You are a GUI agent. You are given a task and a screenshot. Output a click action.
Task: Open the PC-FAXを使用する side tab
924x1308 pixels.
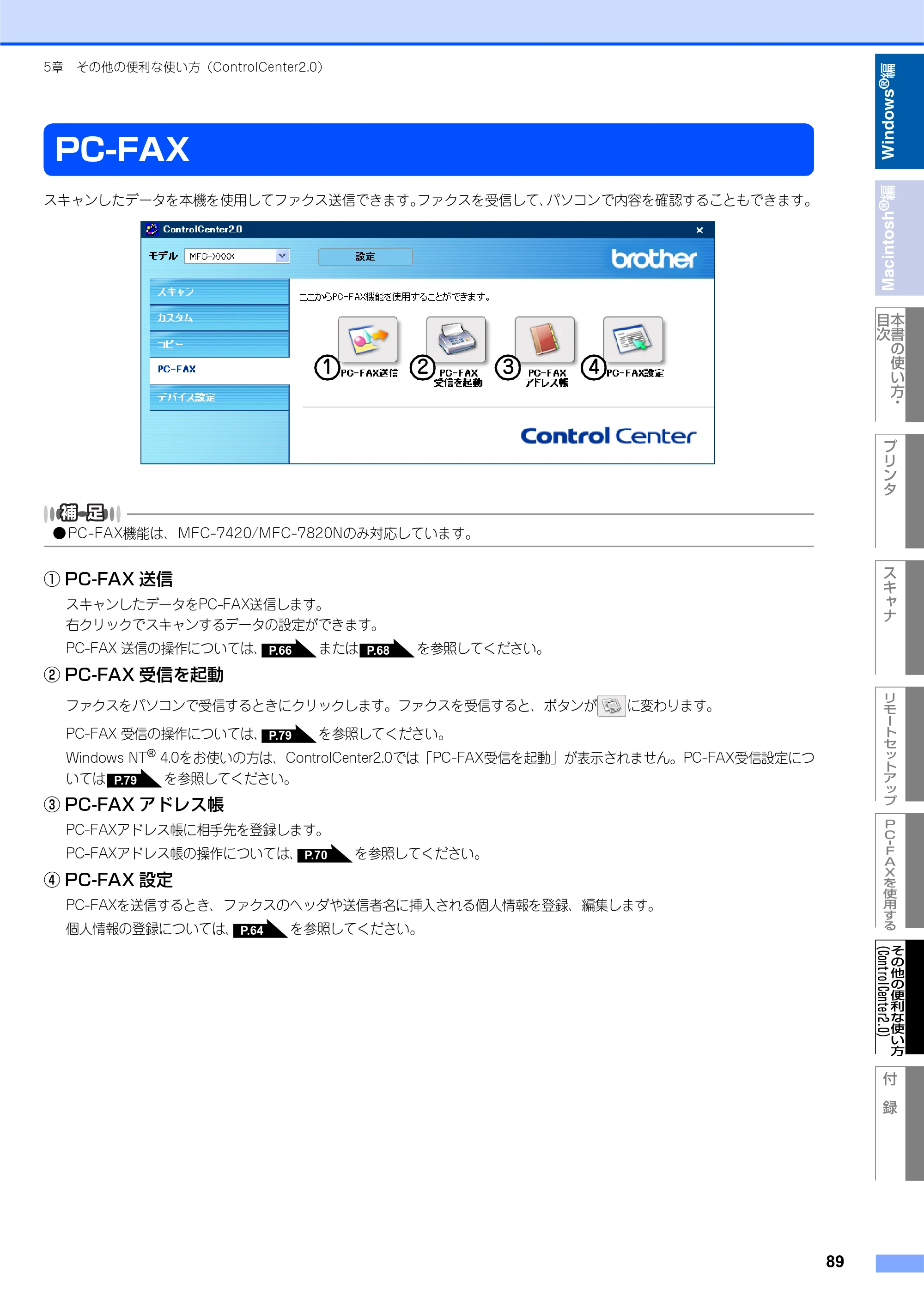(899, 870)
